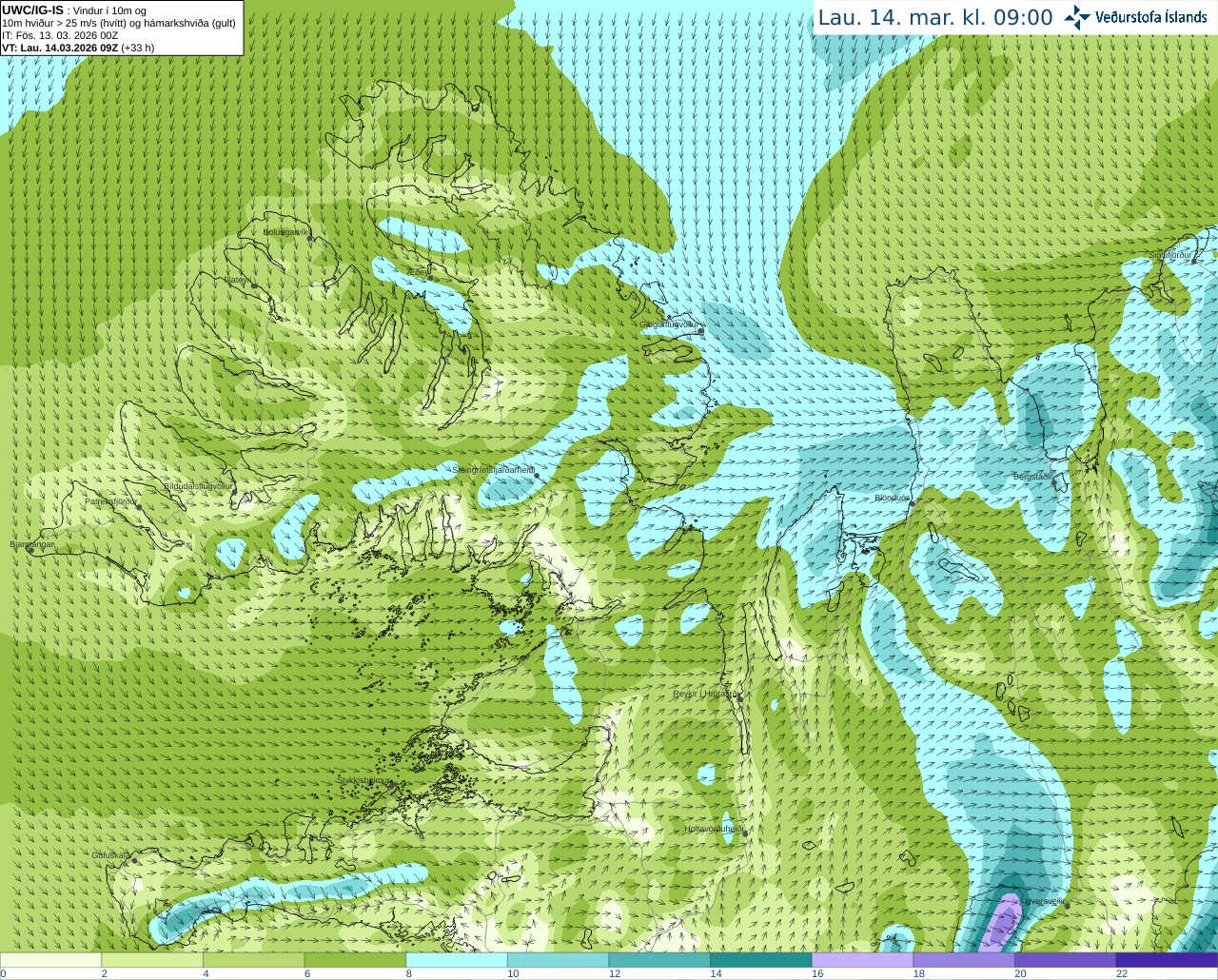Click the legend tick label '8'

tap(409, 973)
